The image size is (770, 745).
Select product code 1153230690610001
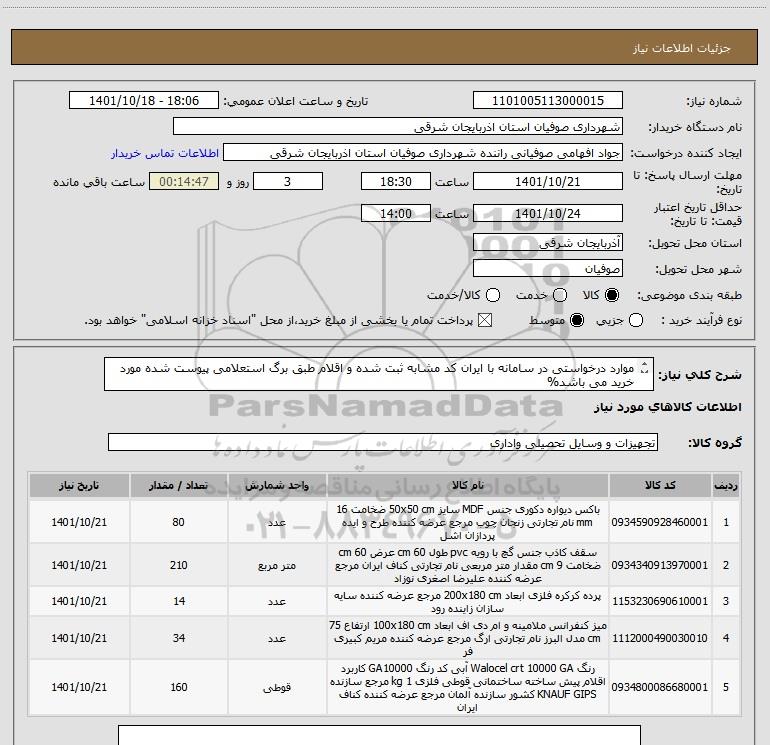tap(660, 601)
